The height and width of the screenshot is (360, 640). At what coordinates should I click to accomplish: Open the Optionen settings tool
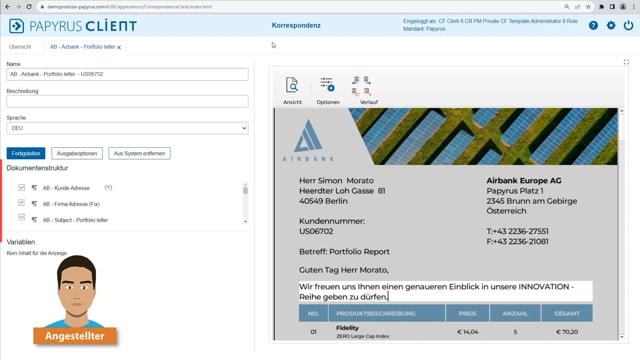[328, 91]
